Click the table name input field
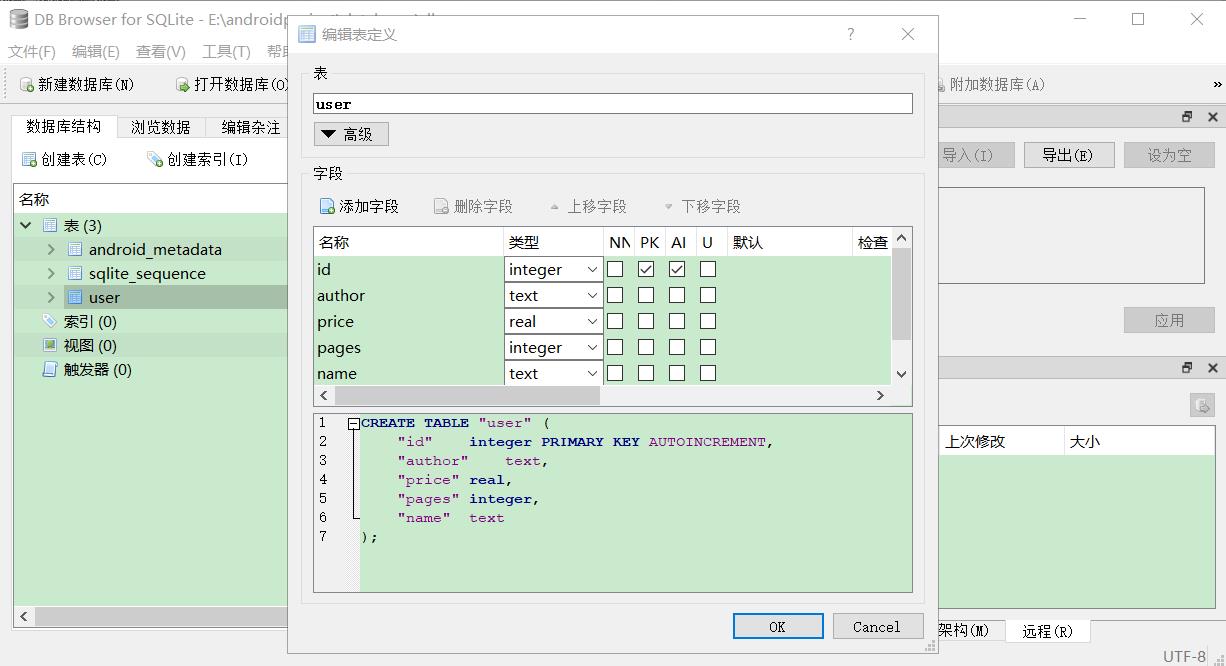 click(x=613, y=104)
